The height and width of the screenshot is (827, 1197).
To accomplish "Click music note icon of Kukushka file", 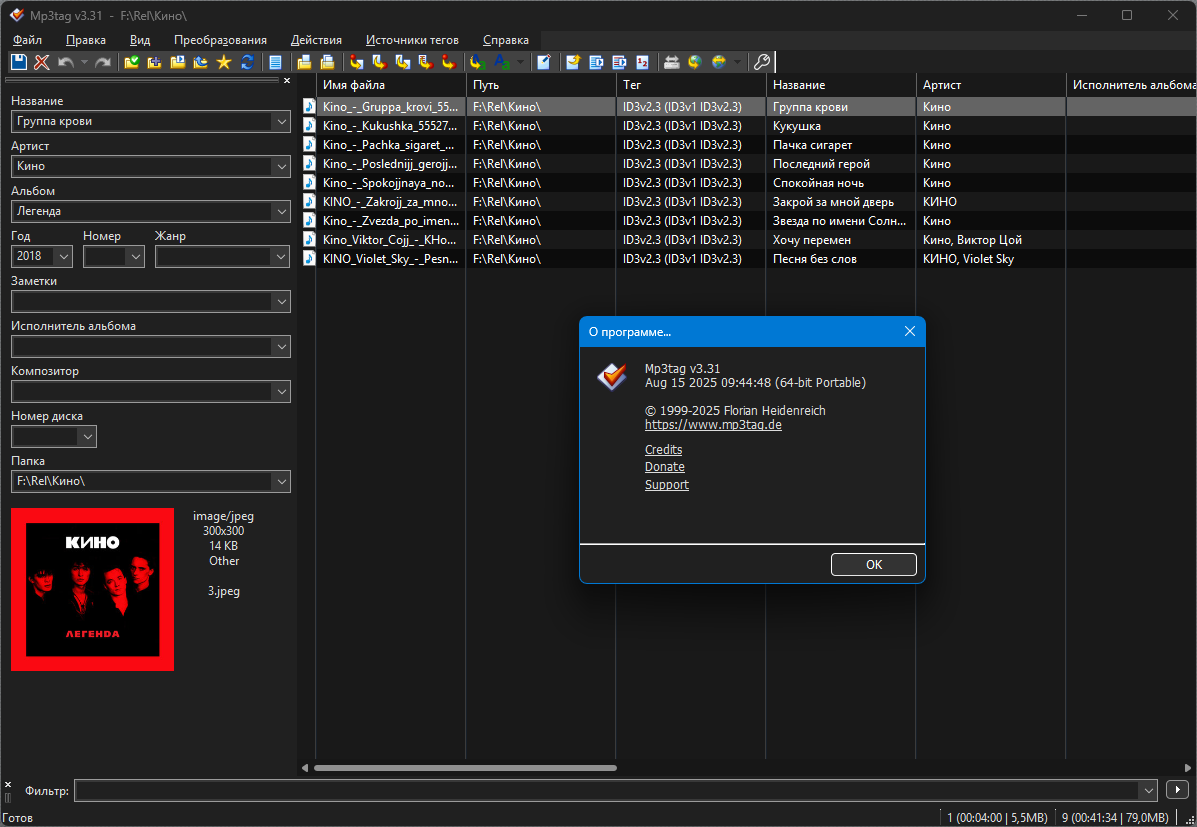I will coord(309,125).
